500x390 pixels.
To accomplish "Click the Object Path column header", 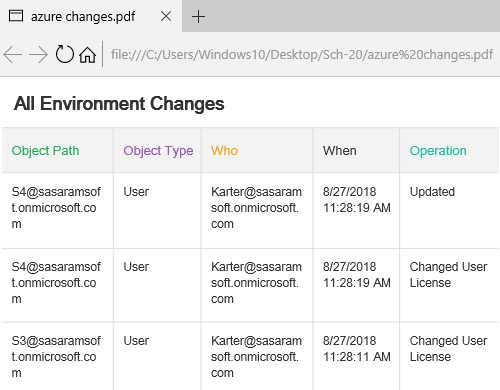I will pyautogui.click(x=45, y=151).
